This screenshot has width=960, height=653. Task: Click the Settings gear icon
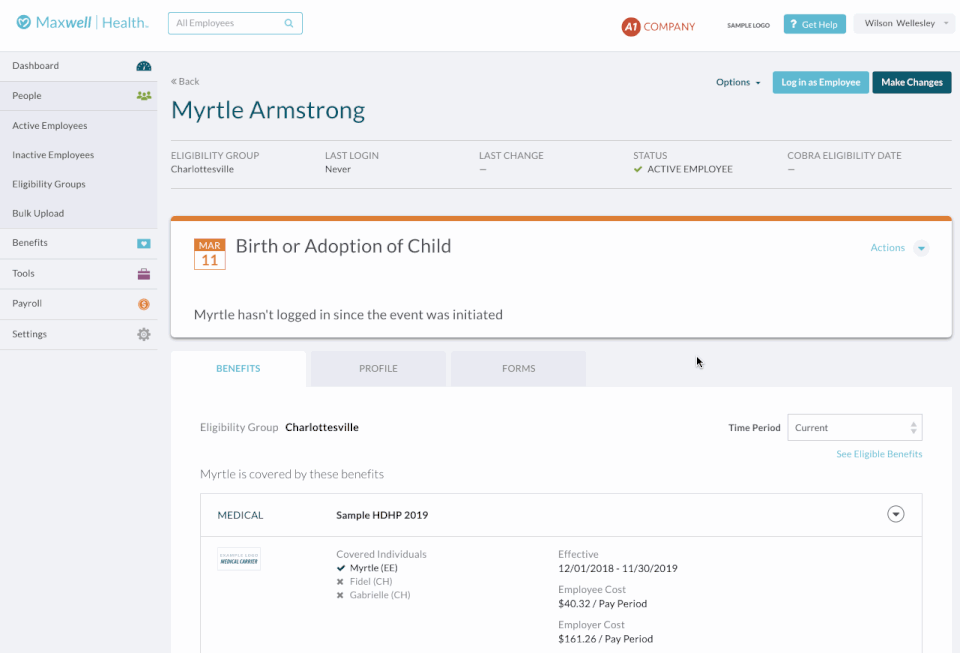(144, 334)
